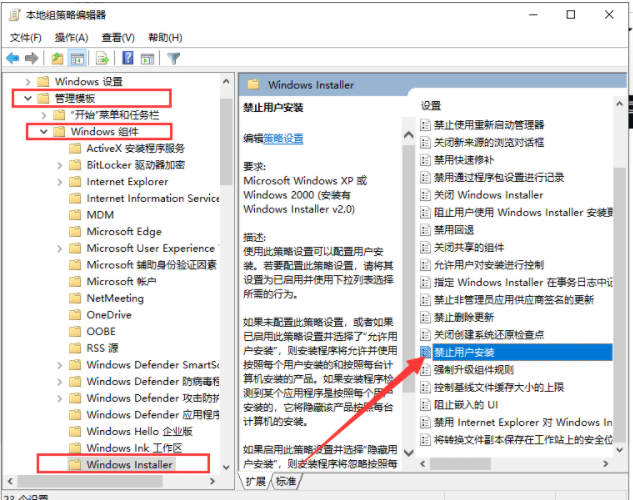The height and width of the screenshot is (500, 633).
Task: Expand the "开始"菜单和任务栏 node
Action: 44,115
